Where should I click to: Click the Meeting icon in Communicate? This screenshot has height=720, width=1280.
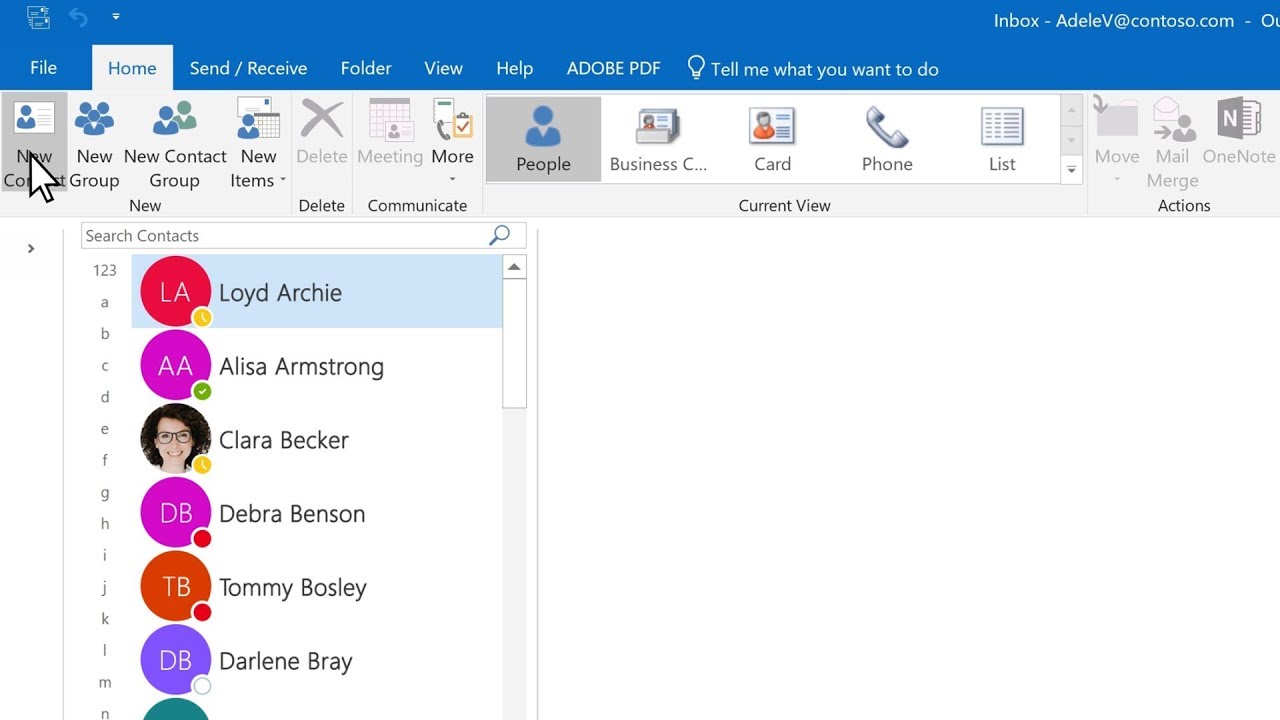click(x=390, y=118)
